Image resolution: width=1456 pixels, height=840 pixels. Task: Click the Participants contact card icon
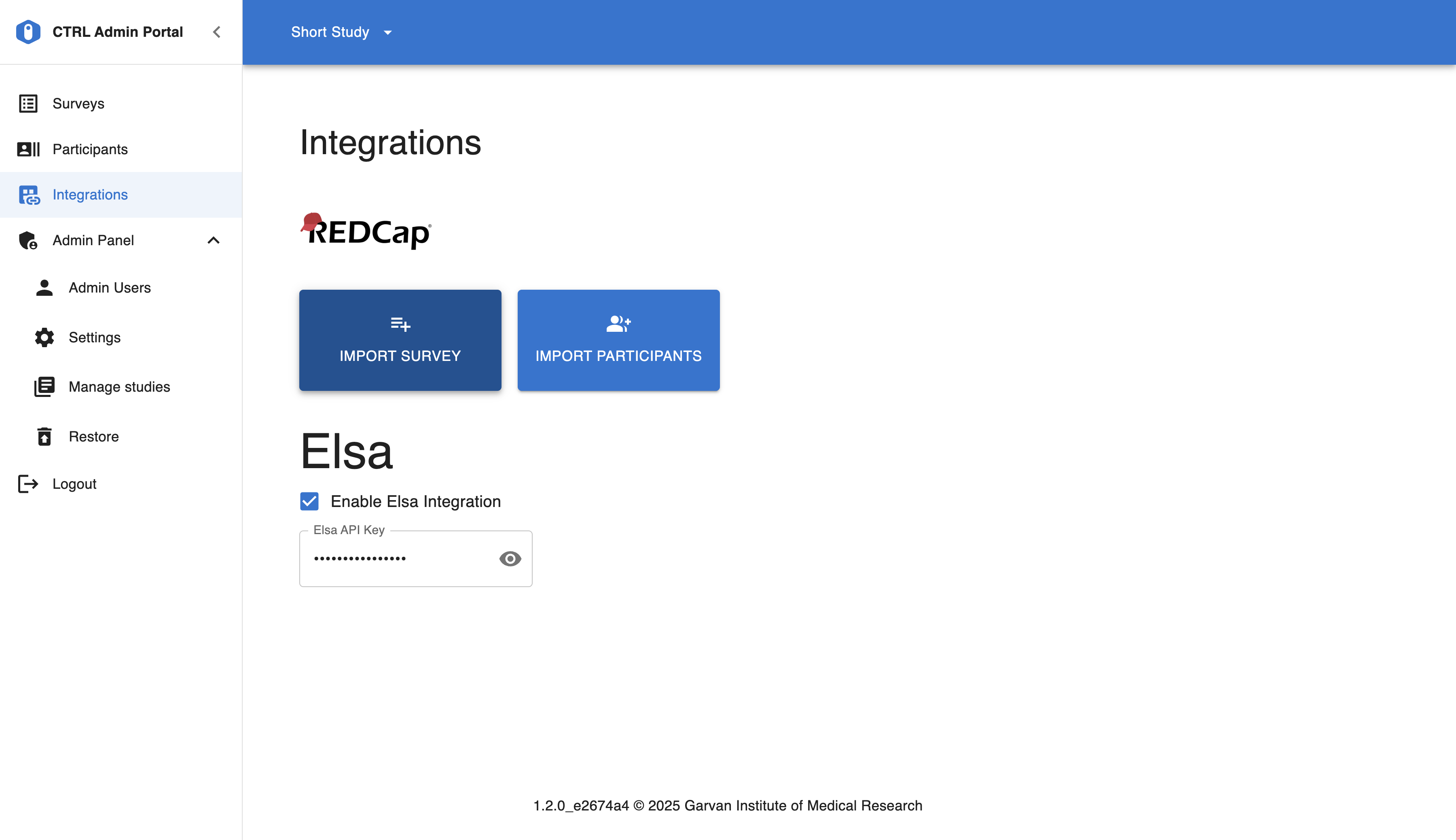[28, 149]
